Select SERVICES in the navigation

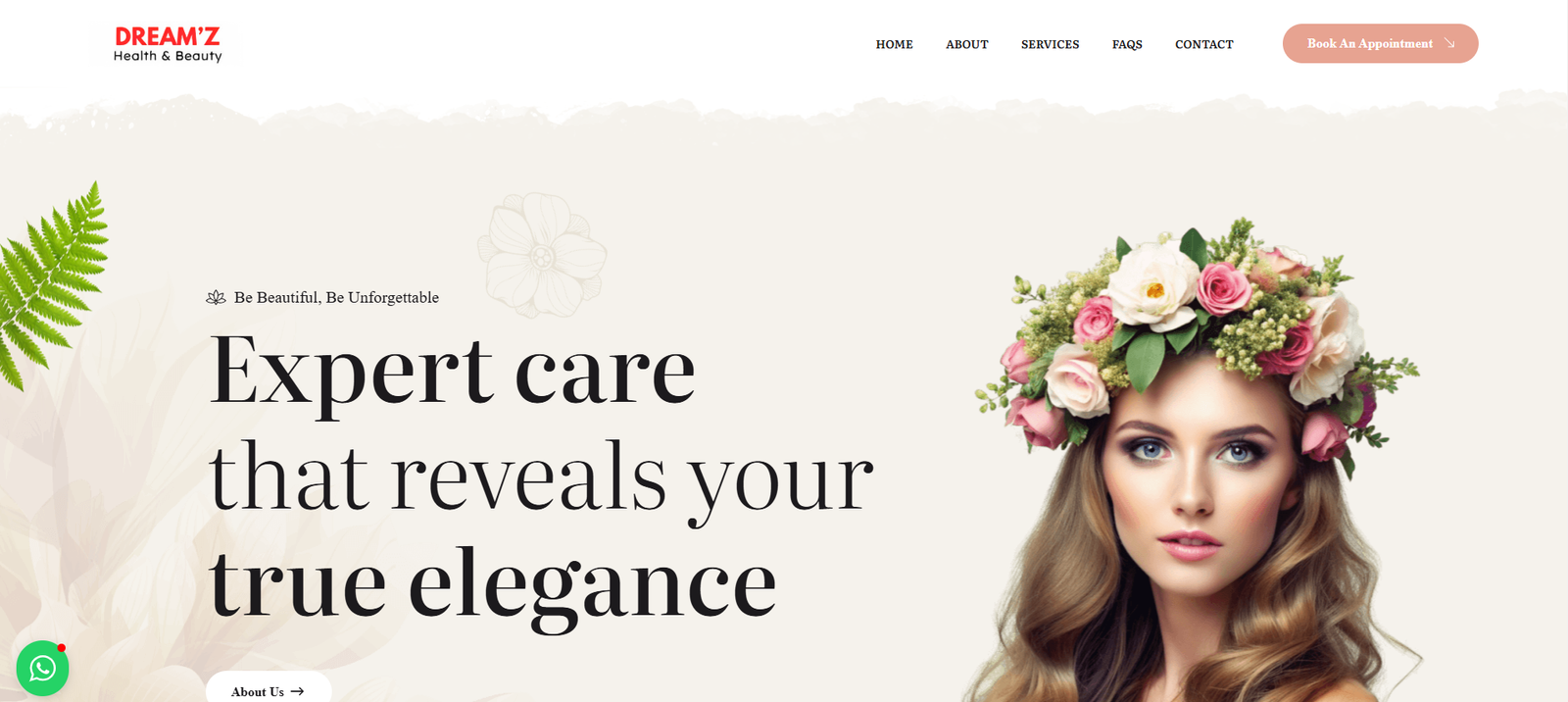coord(1050,44)
